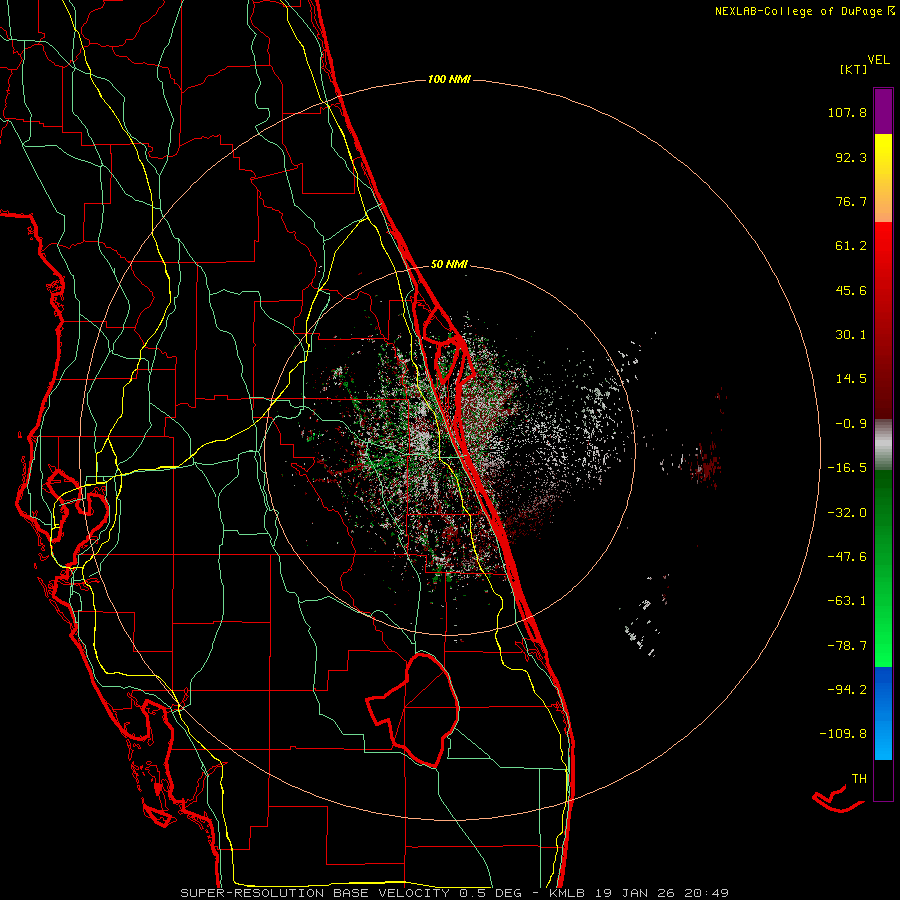Click the [KT] units label

(x=853, y=69)
